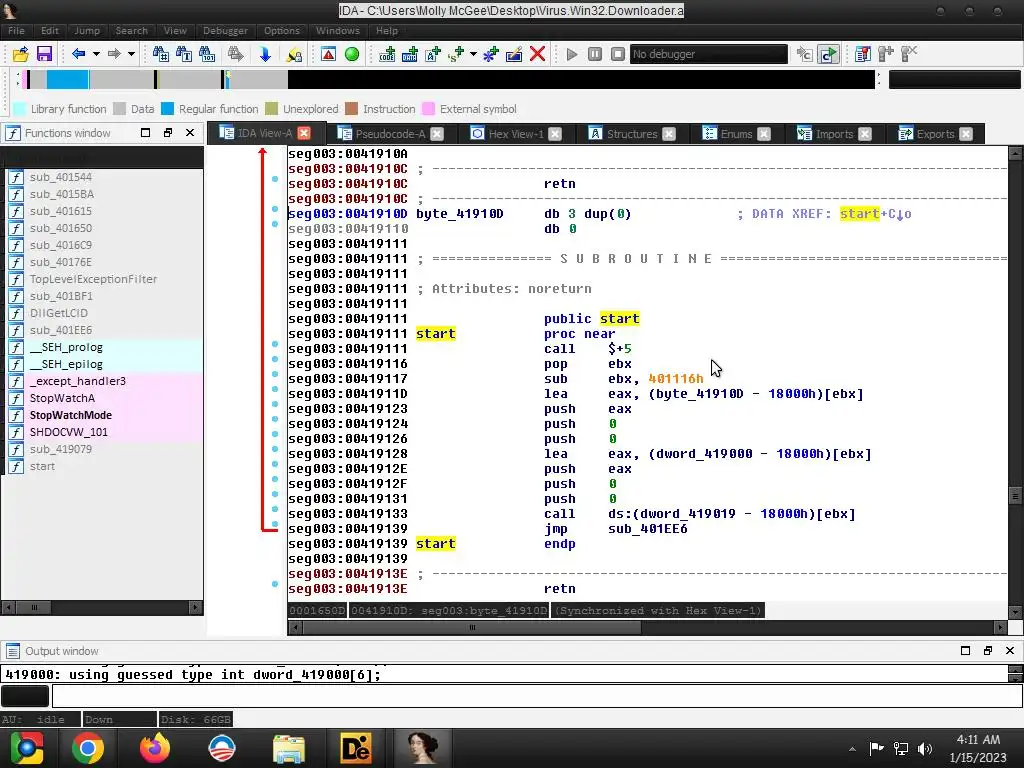Click the External symbol pink legend swatch

pos(428,109)
